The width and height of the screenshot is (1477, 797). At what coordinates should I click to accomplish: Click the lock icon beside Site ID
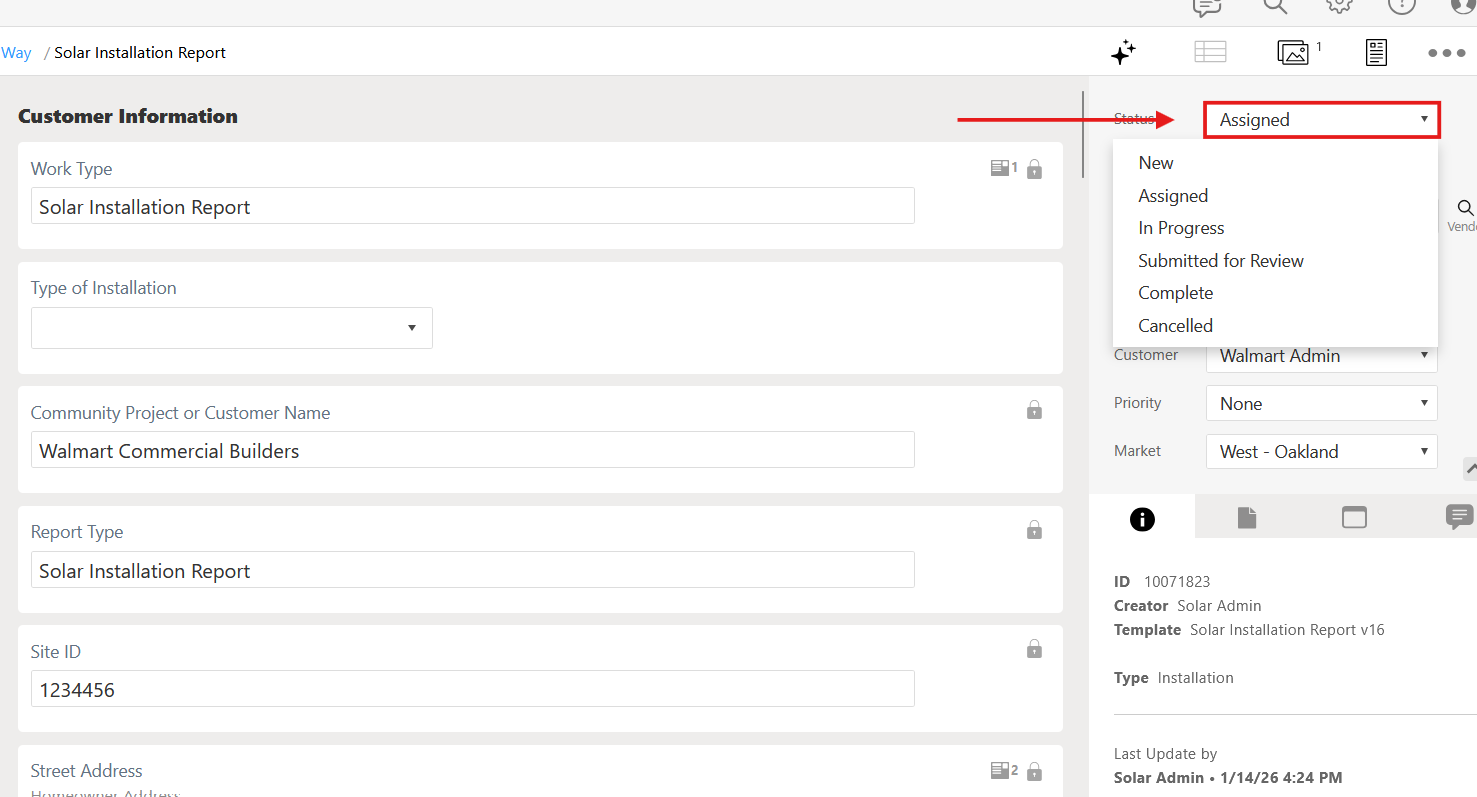tap(1035, 649)
